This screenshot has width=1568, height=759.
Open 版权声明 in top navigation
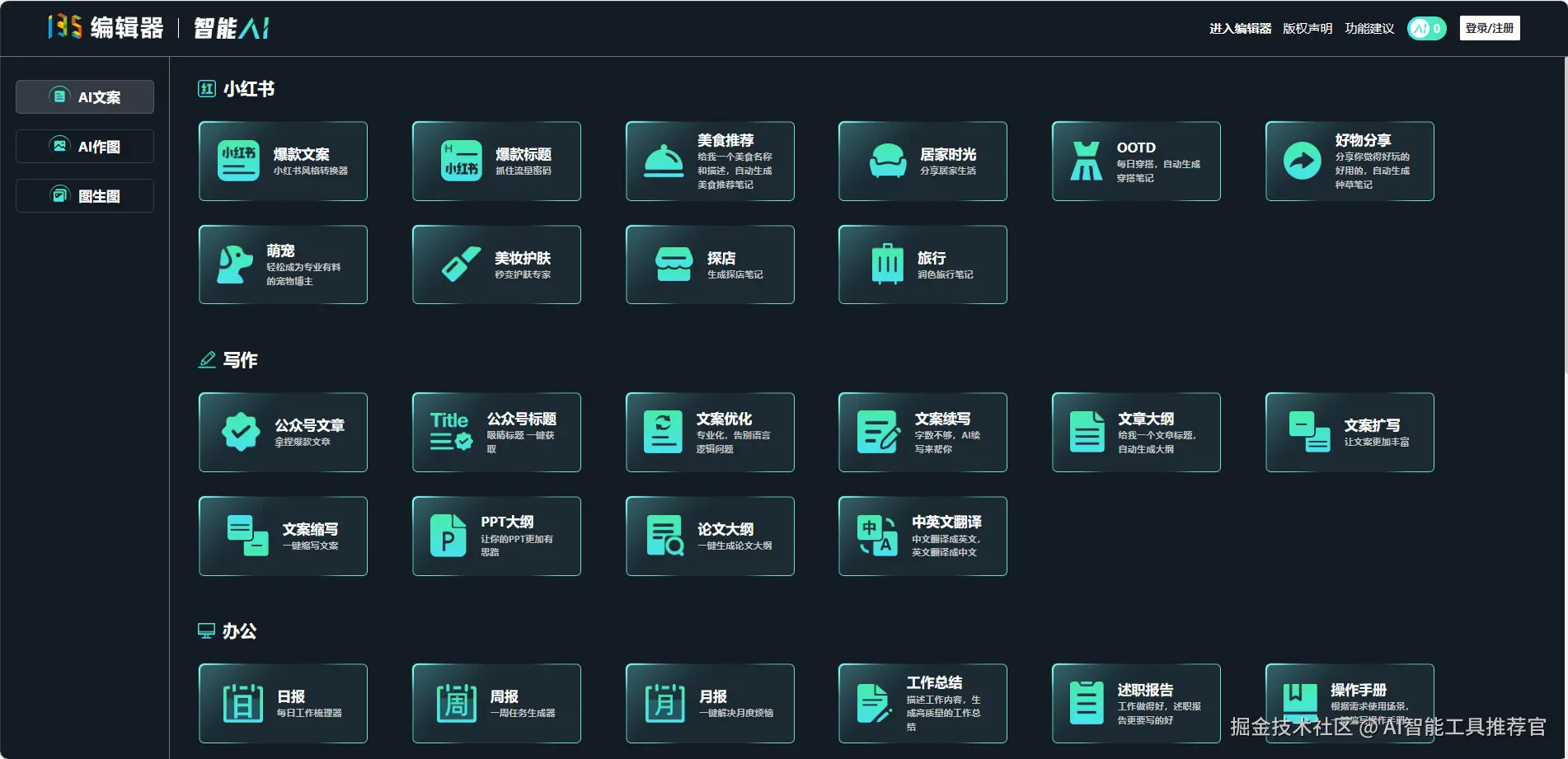pyautogui.click(x=1307, y=28)
